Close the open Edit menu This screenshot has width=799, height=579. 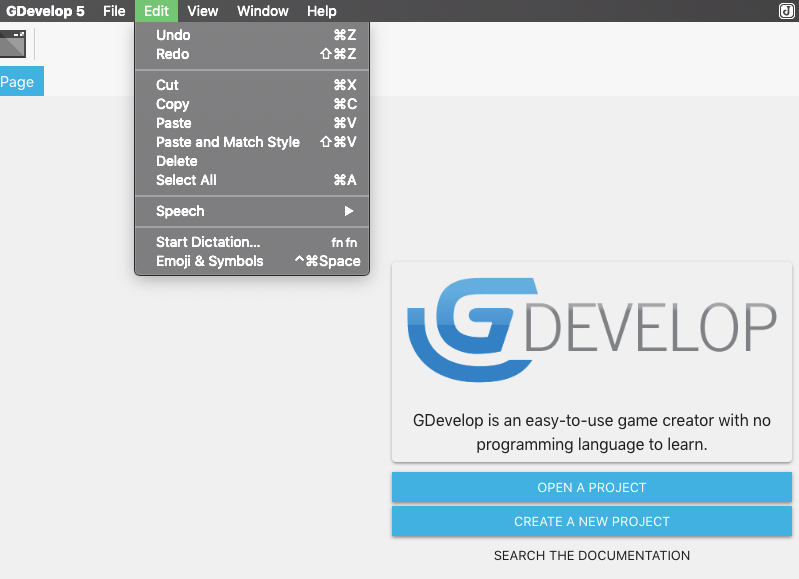point(156,11)
